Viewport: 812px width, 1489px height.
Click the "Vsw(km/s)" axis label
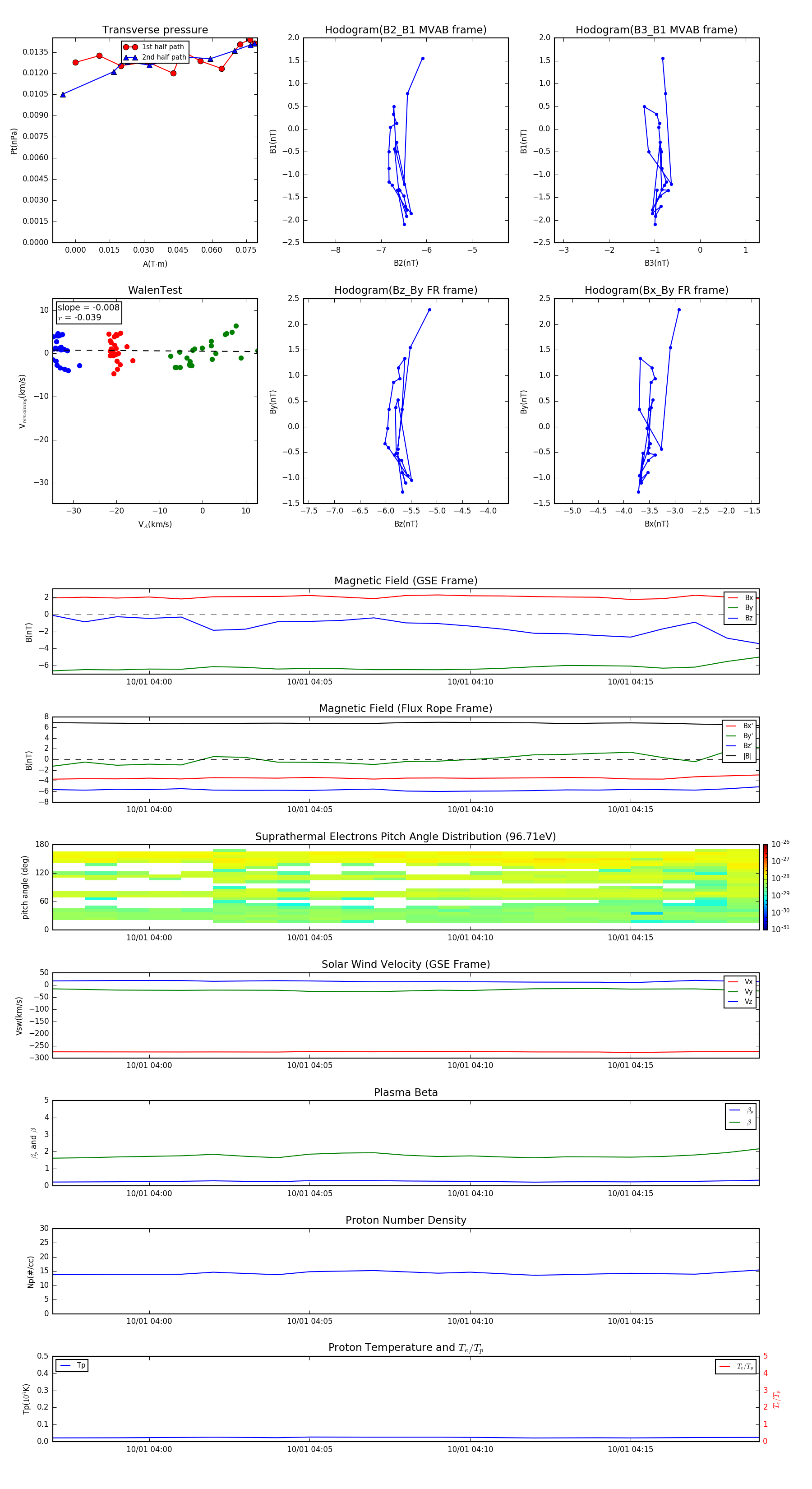click(18, 1016)
